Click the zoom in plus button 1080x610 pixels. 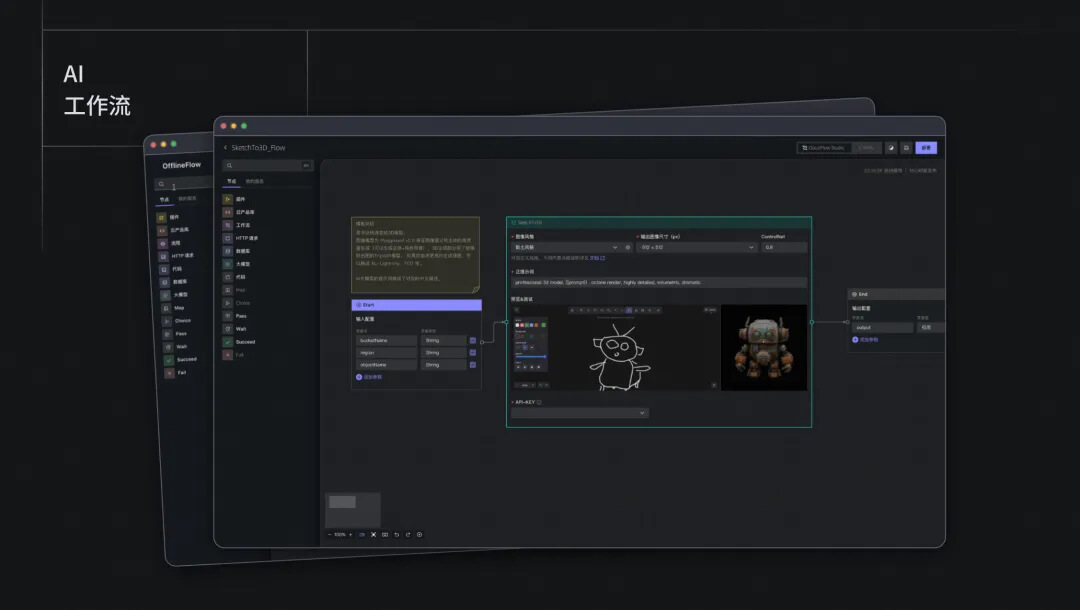tap(351, 534)
